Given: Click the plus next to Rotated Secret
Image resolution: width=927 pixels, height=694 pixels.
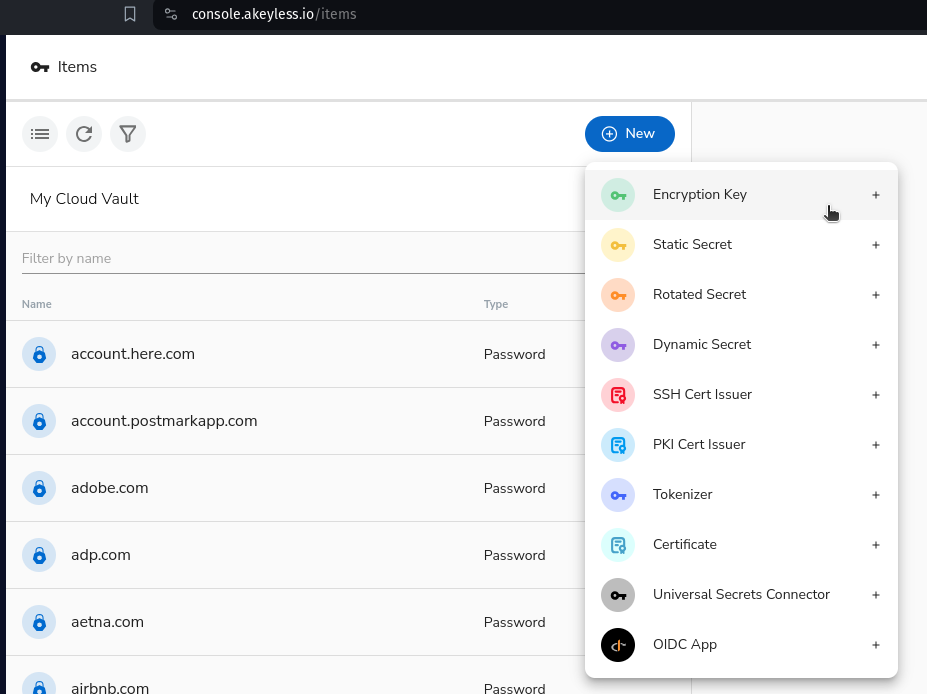Looking at the screenshot, I should pos(876,295).
